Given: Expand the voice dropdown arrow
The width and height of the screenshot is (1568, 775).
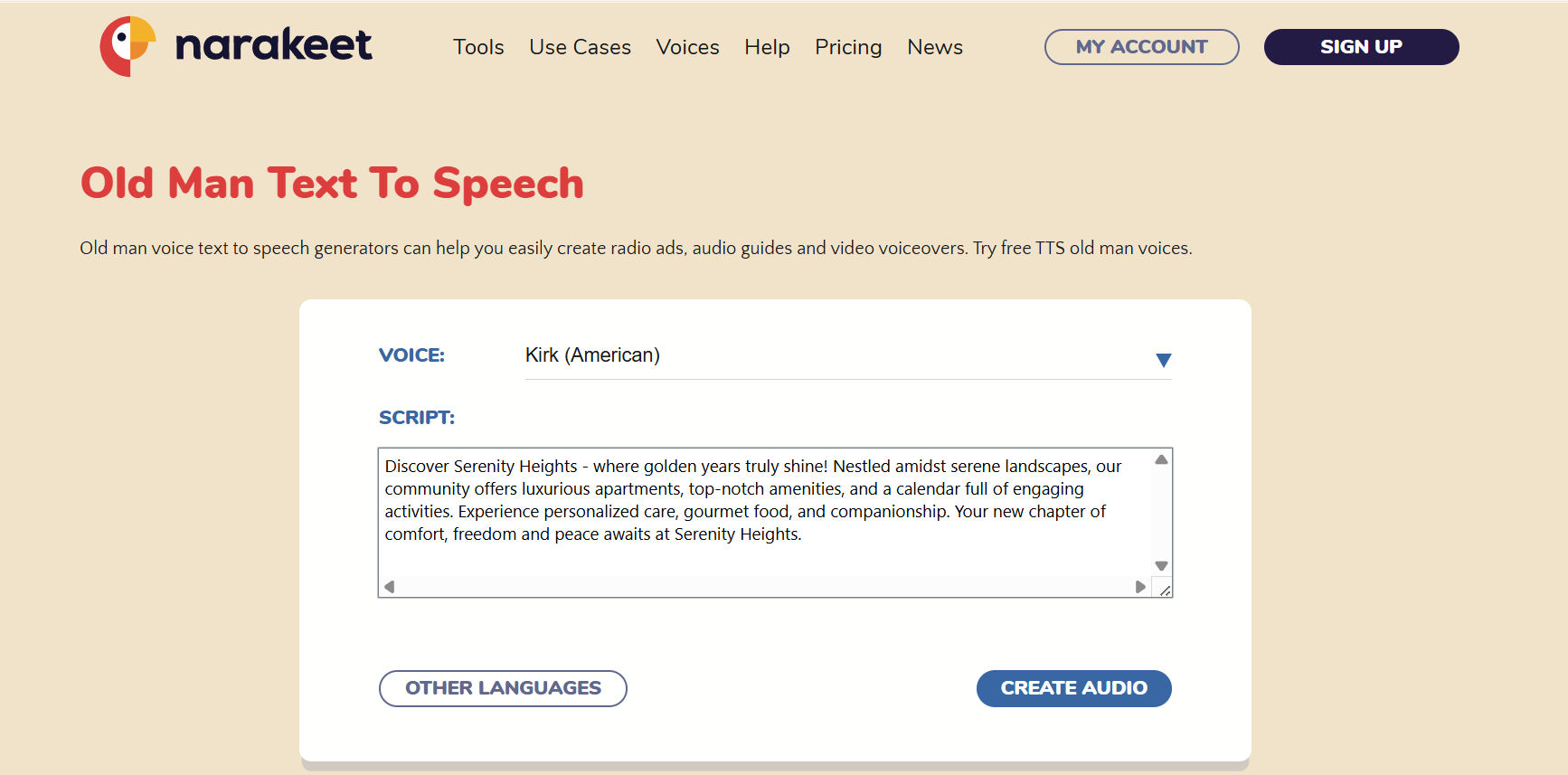Looking at the screenshot, I should [1163, 360].
